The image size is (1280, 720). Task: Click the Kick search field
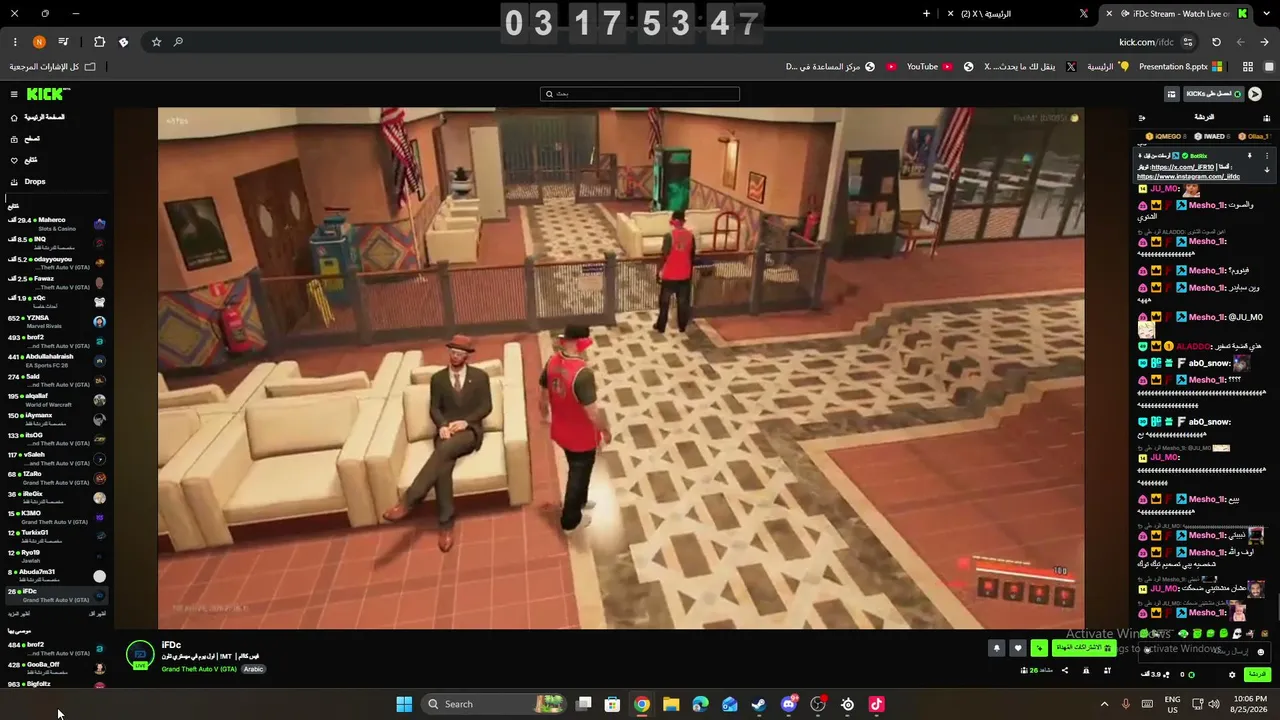point(640,94)
